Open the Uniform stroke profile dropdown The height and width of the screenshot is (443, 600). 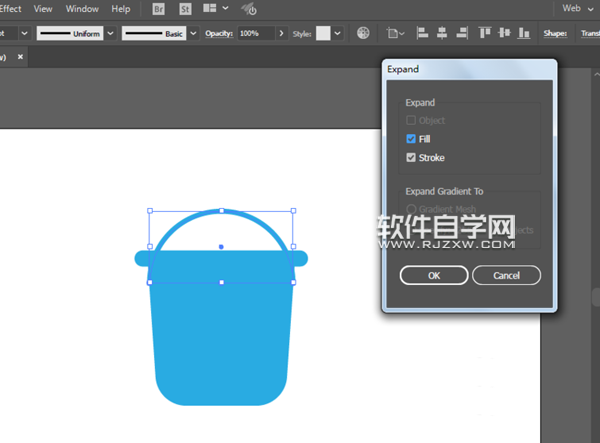click(x=110, y=33)
